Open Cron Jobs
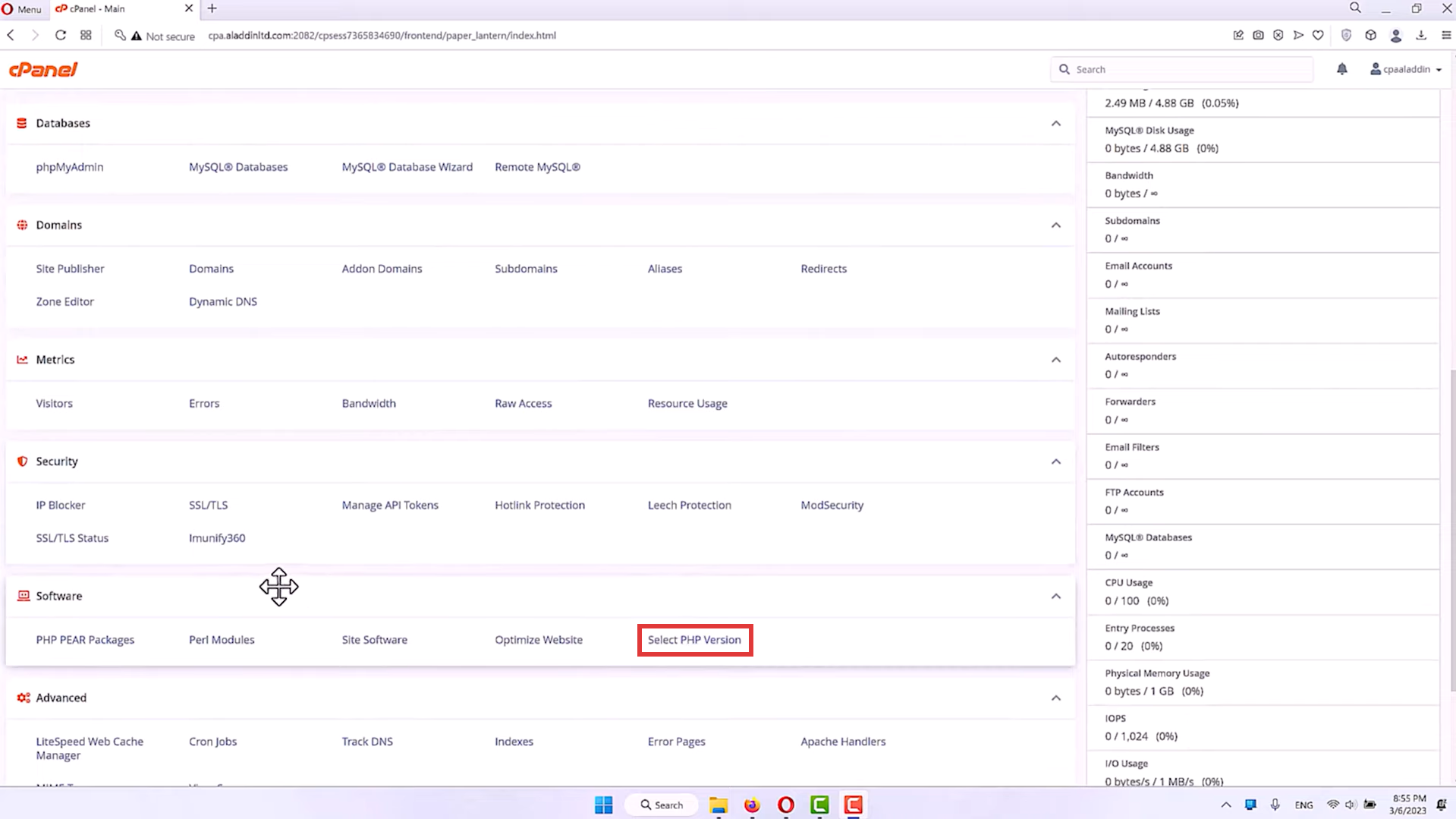1456x819 pixels. point(212,742)
